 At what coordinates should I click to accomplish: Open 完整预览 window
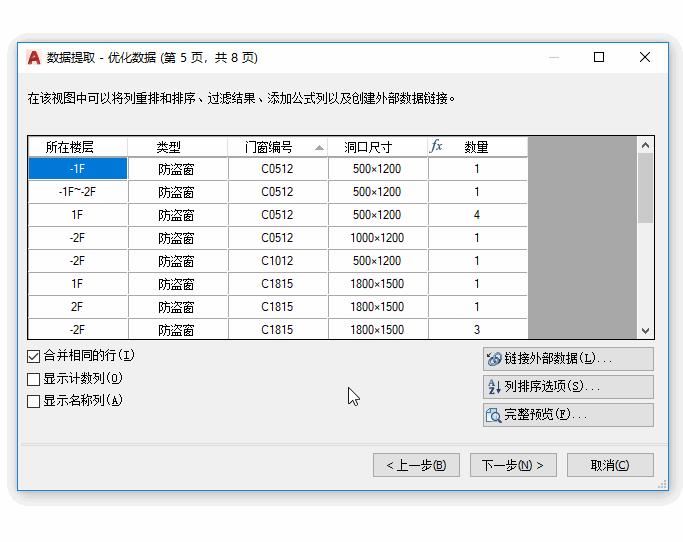click(x=568, y=415)
